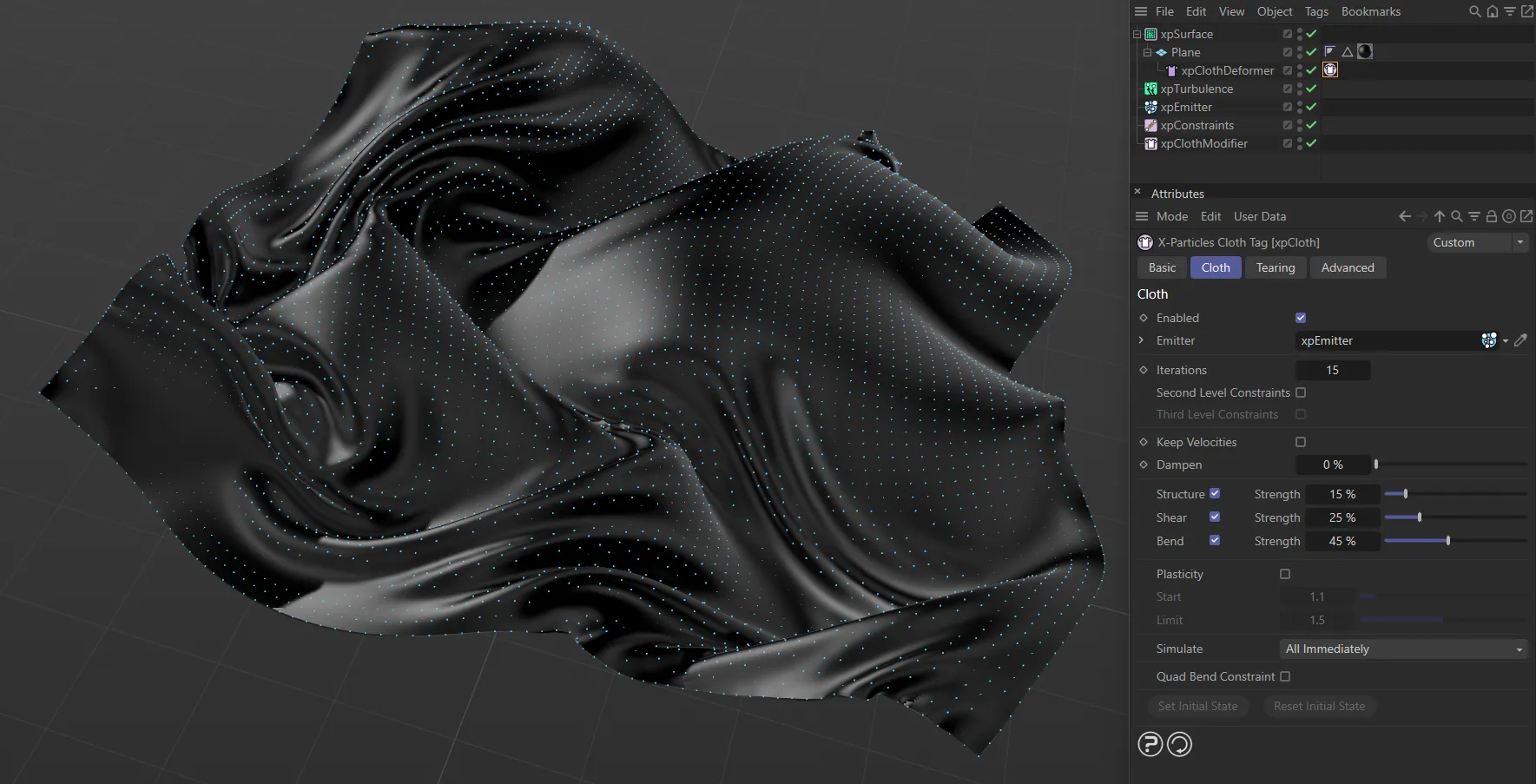Open the search icon in the Object Manager
Screen dimensions: 1536x784
1473,11
